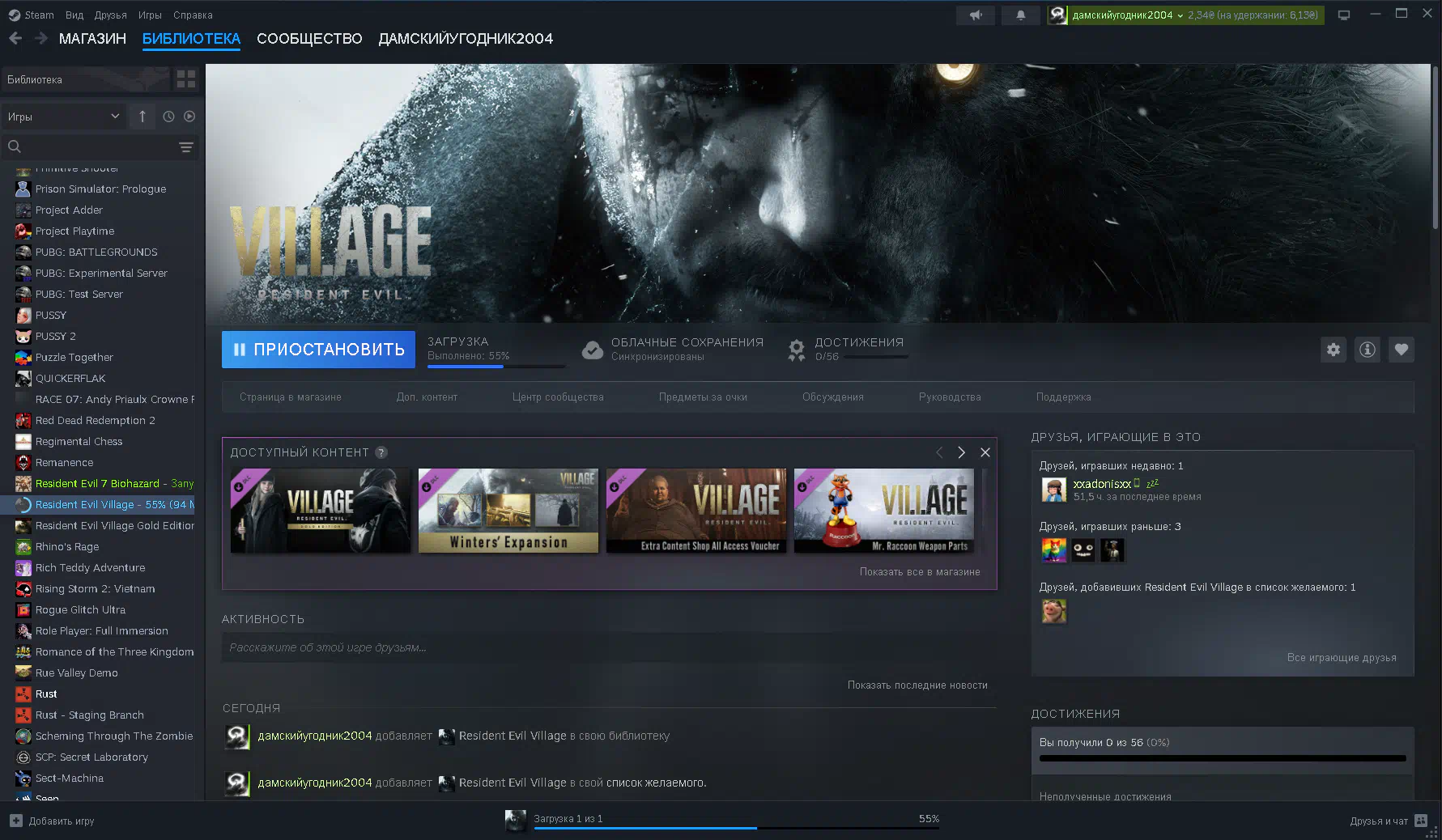Open the Библиотека home collection button
This screenshot has width=1442, height=840.
85,79
